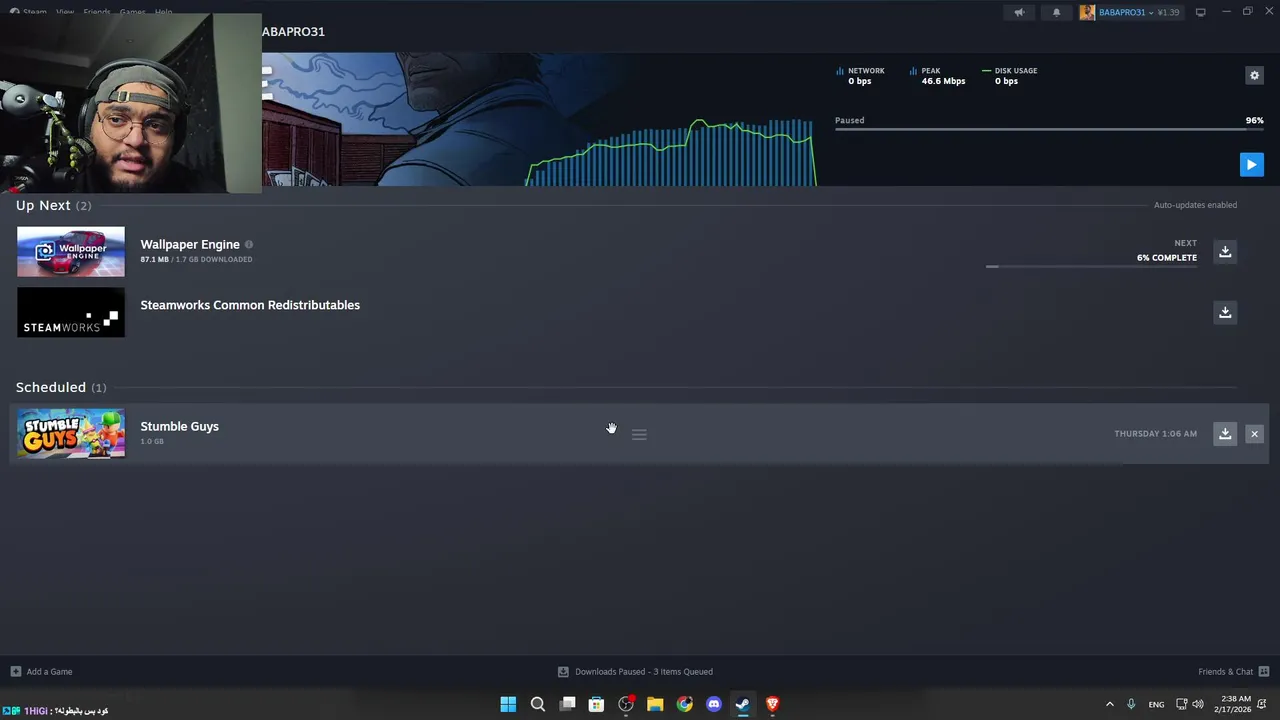Click the Wallpaper Engine title
This screenshot has width=1280, height=720.
tap(190, 244)
